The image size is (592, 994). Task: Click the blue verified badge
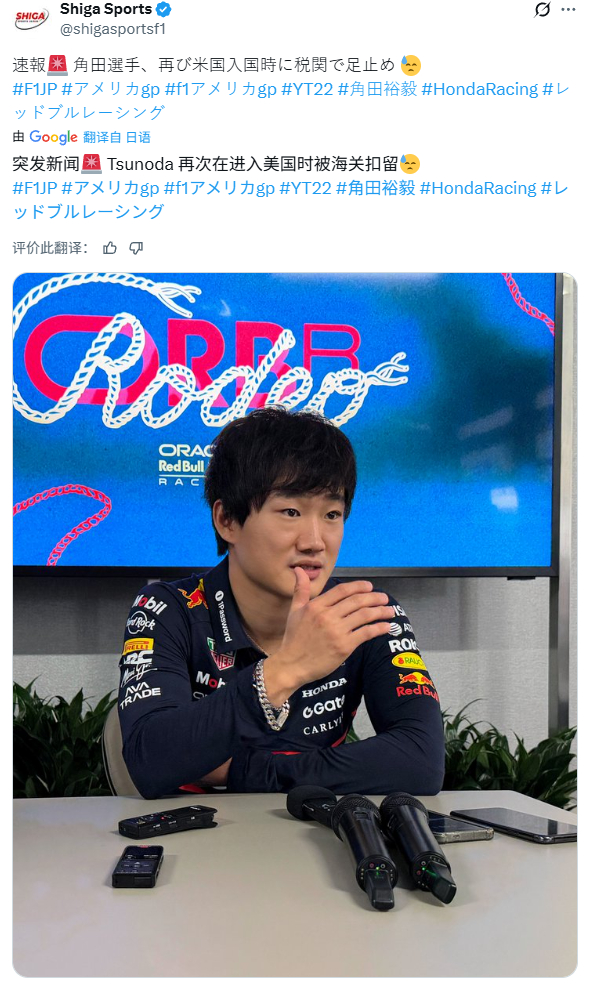coord(164,10)
